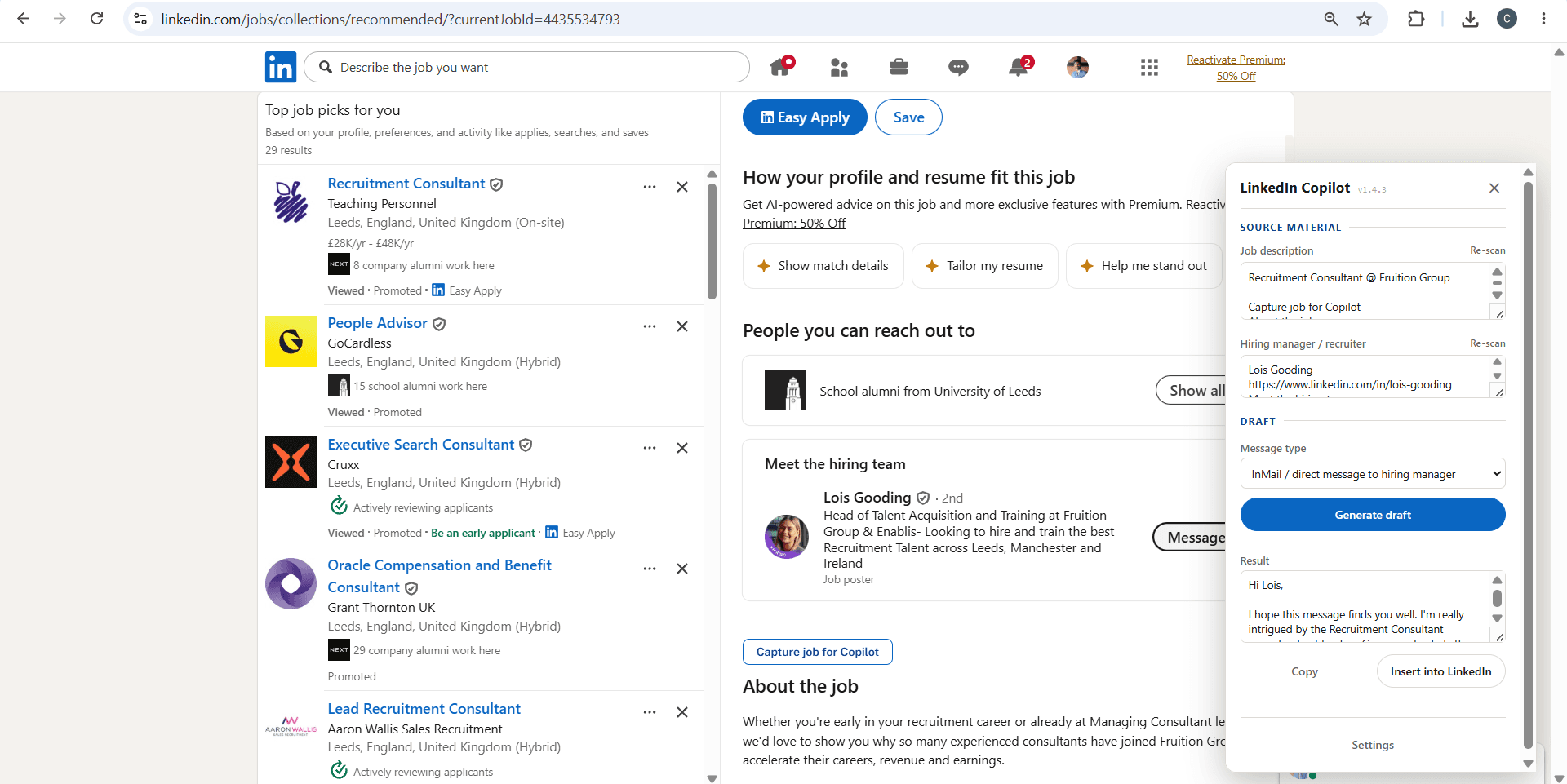Zoom control magnifier in address bar
1567x784 pixels.
(x=1331, y=19)
